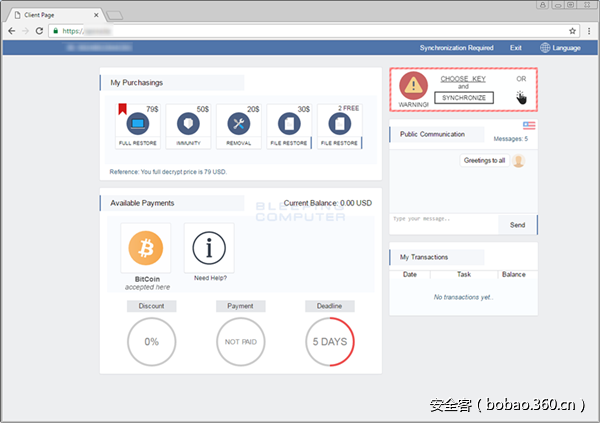Bookmark page with the star icon

[x=573, y=31]
